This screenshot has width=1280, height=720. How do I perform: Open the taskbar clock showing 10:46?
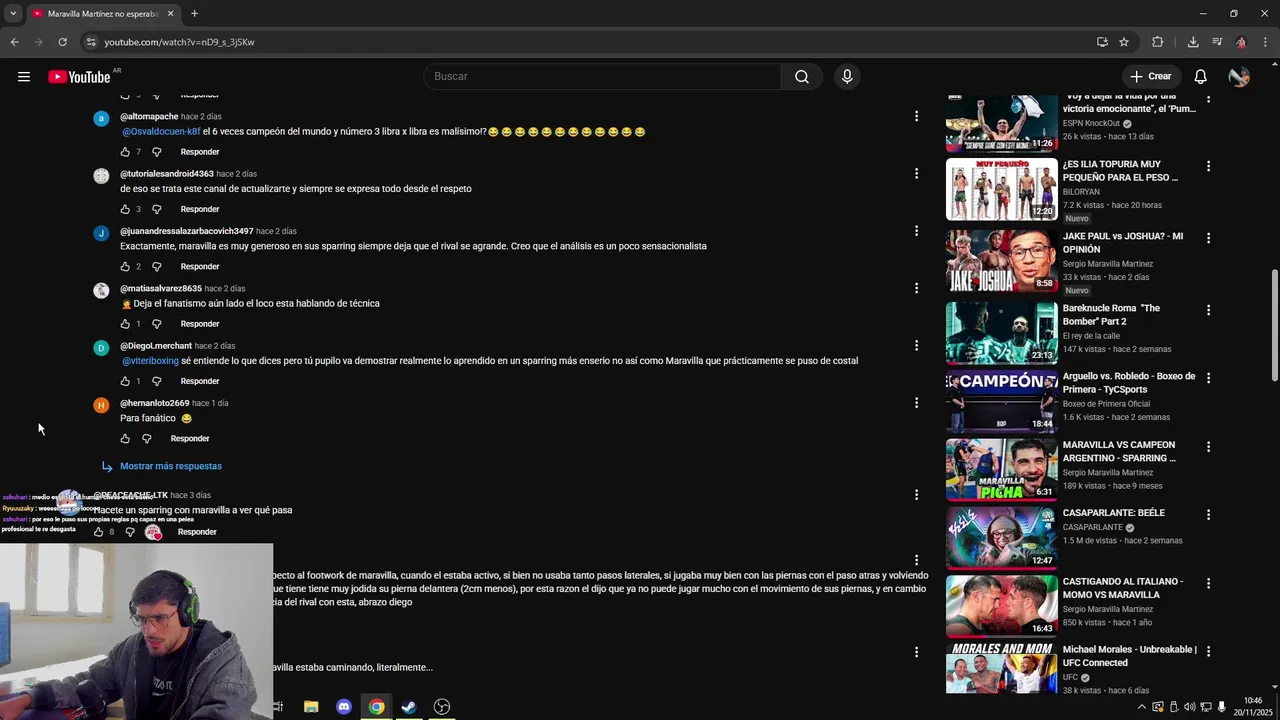1252,707
